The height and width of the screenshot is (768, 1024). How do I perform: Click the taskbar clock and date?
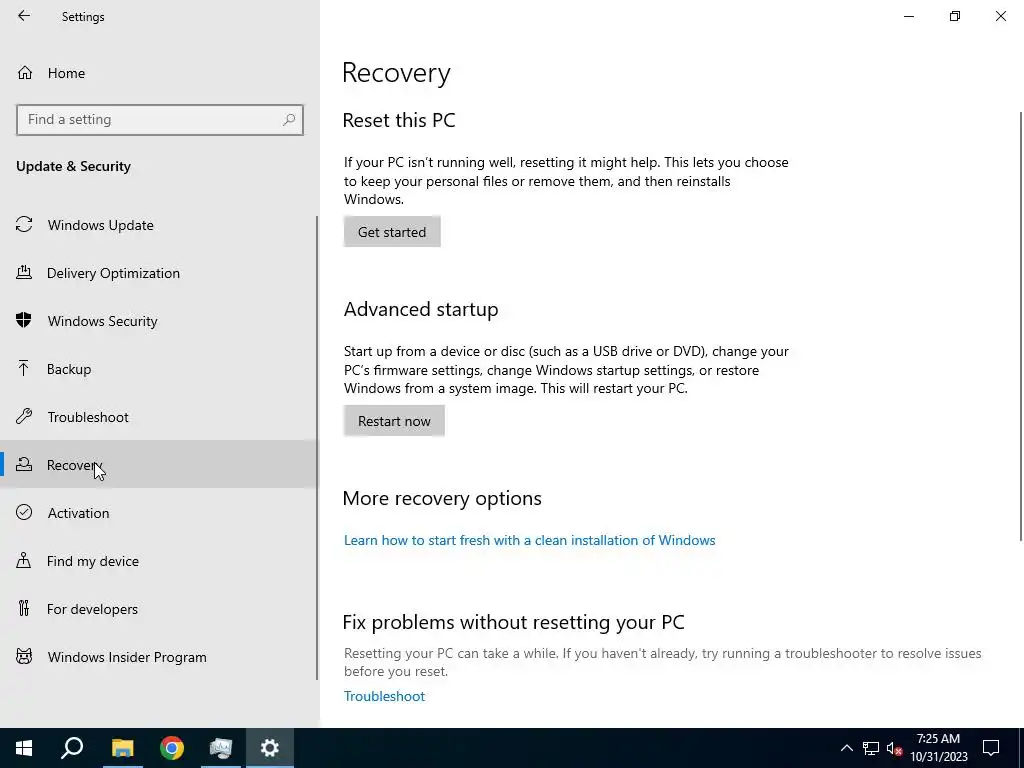pyautogui.click(x=938, y=748)
